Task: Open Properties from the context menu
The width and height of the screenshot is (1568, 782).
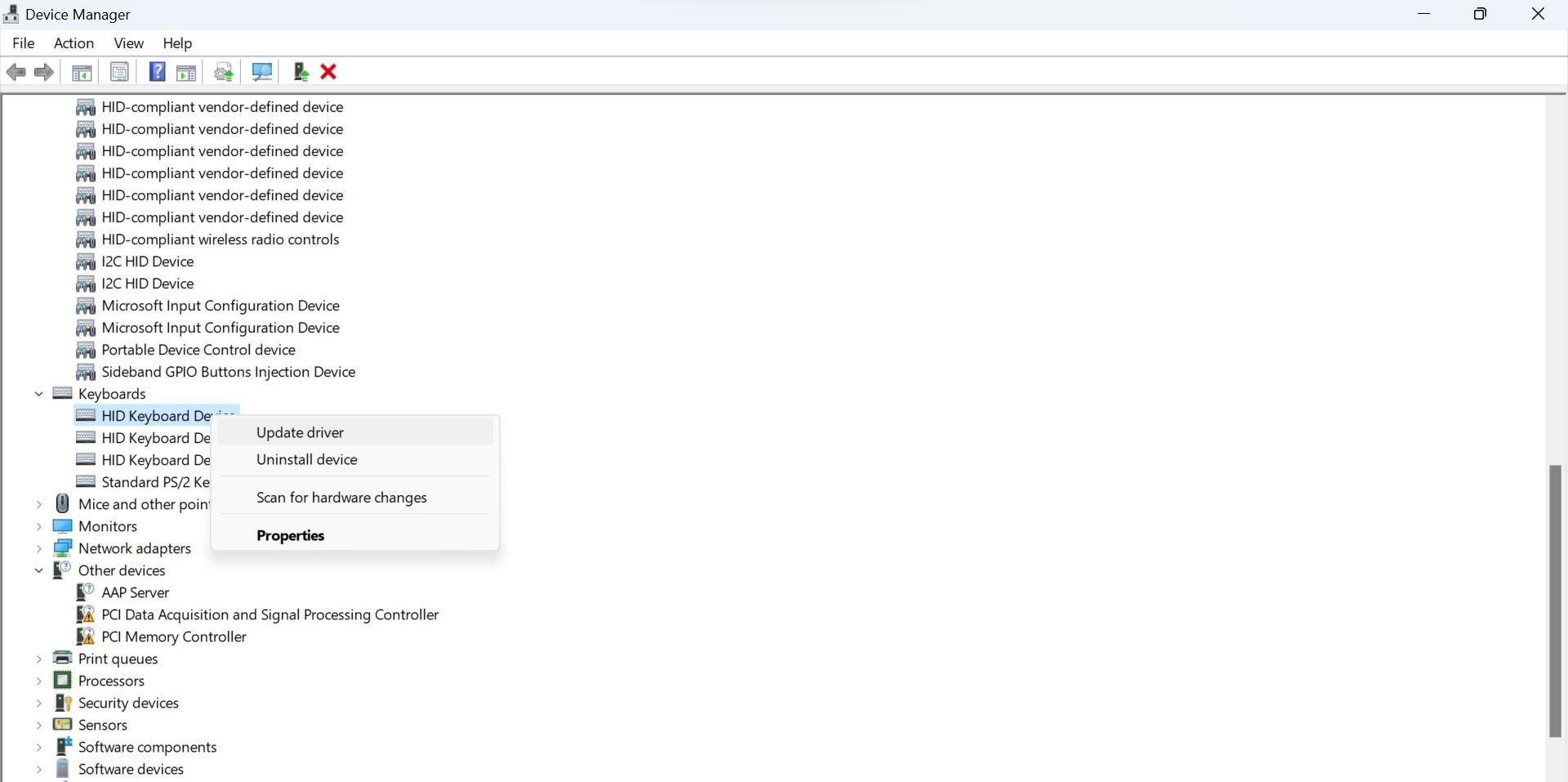Action: [x=290, y=535]
